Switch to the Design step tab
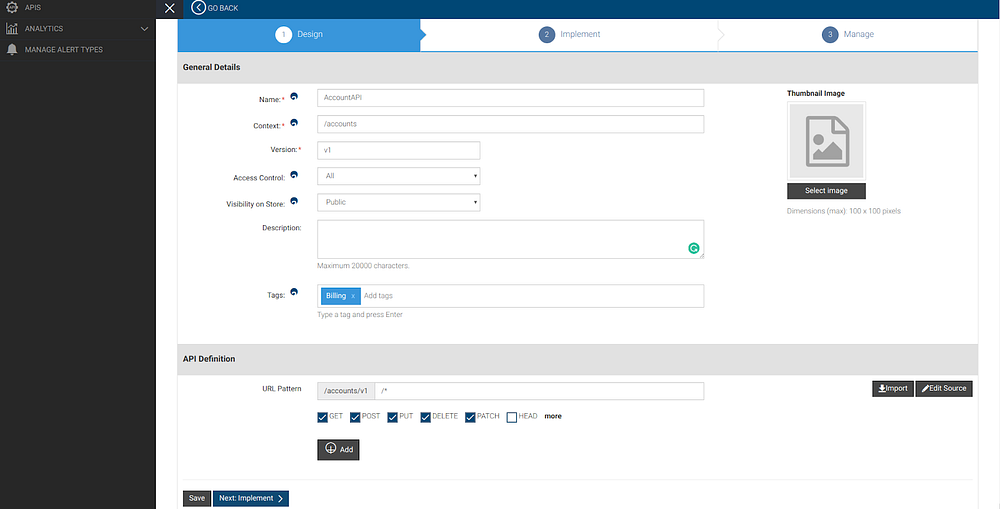 pyautogui.click(x=298, y=34)
